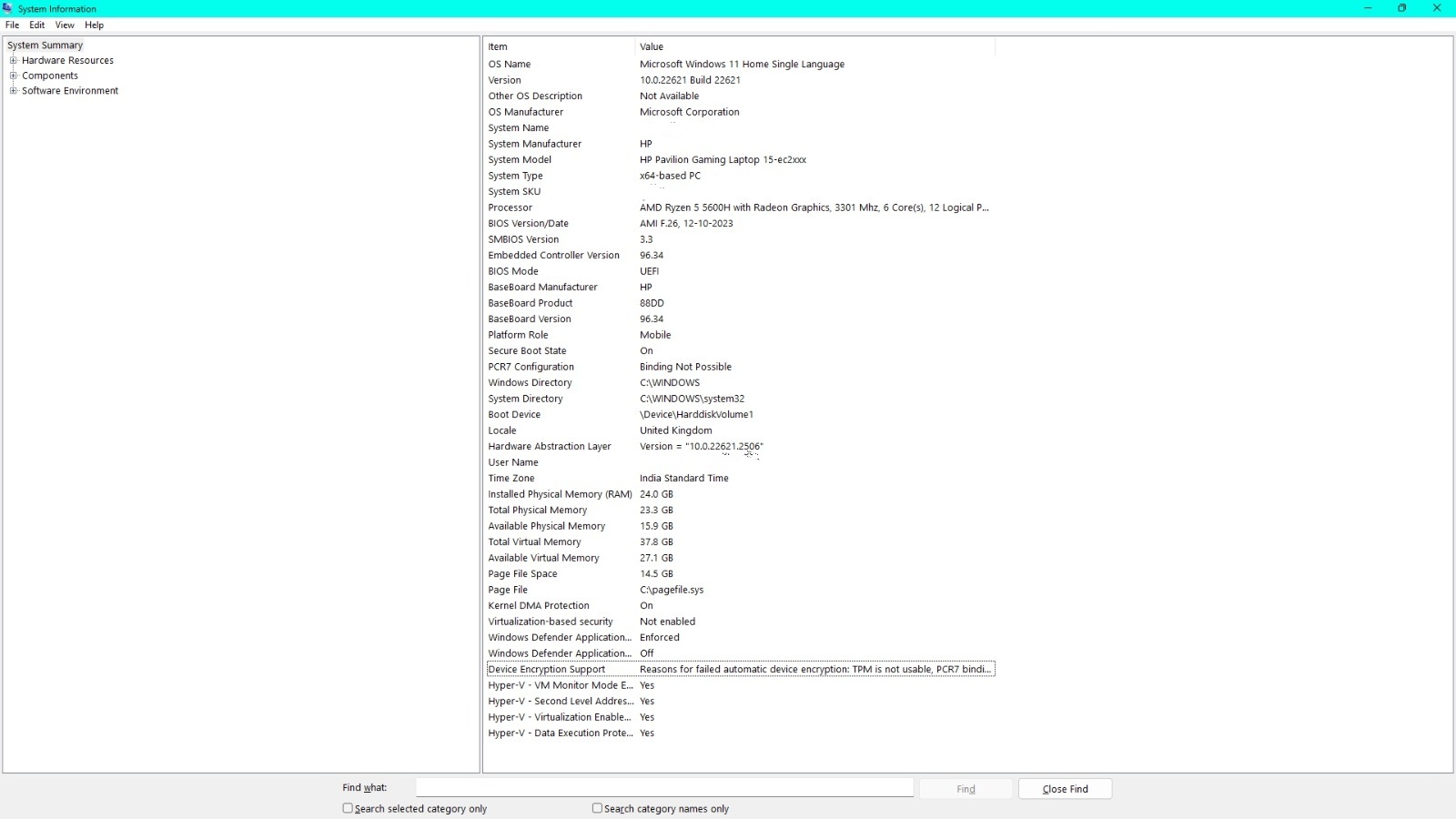Open the Edit menu

click(x=37, y=25)
